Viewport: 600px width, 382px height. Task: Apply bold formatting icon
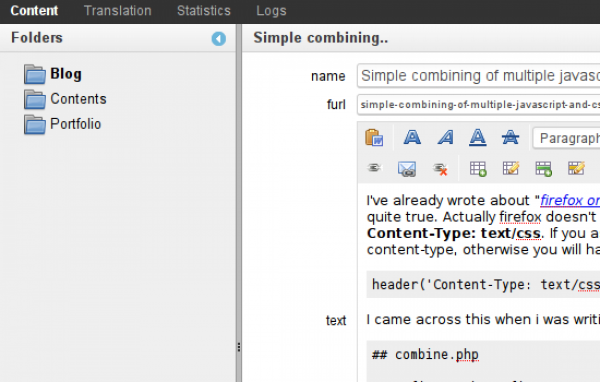click(x=412, y=137)
